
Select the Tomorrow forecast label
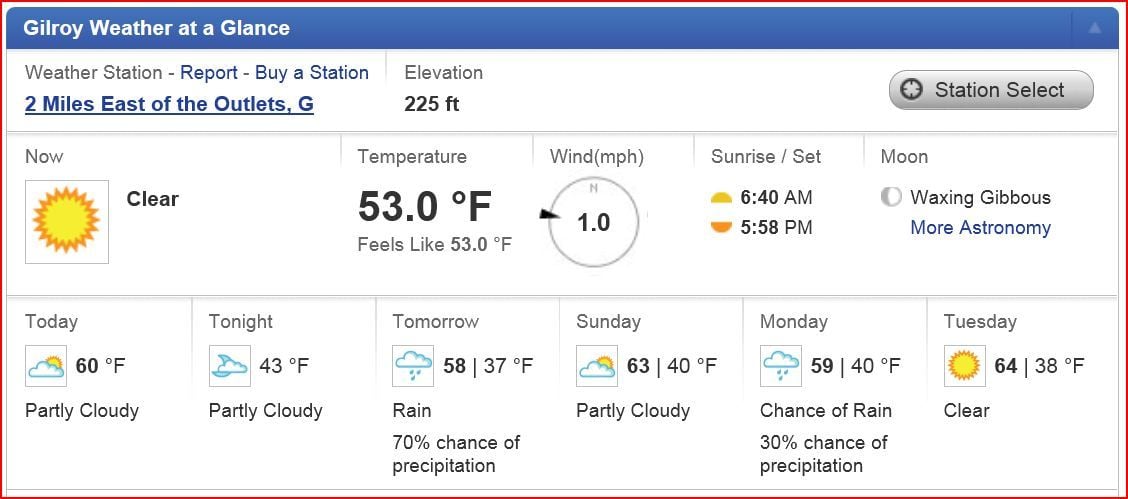pos(435,321)
